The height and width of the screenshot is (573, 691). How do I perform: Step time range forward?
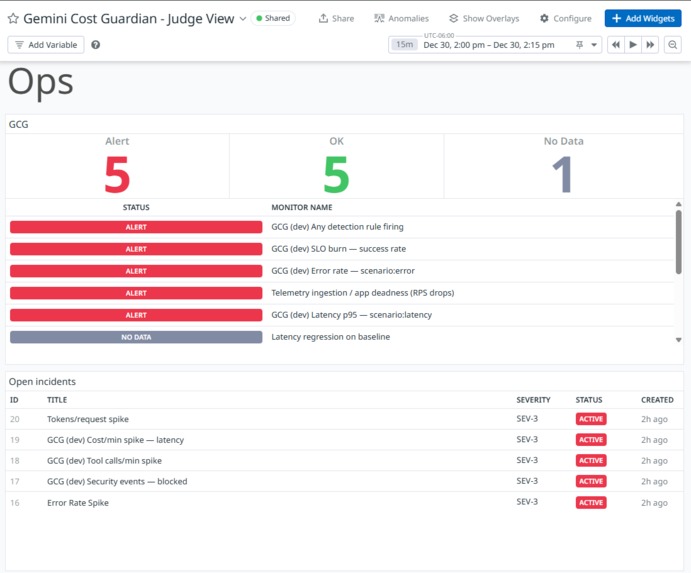tap(650, 45)
